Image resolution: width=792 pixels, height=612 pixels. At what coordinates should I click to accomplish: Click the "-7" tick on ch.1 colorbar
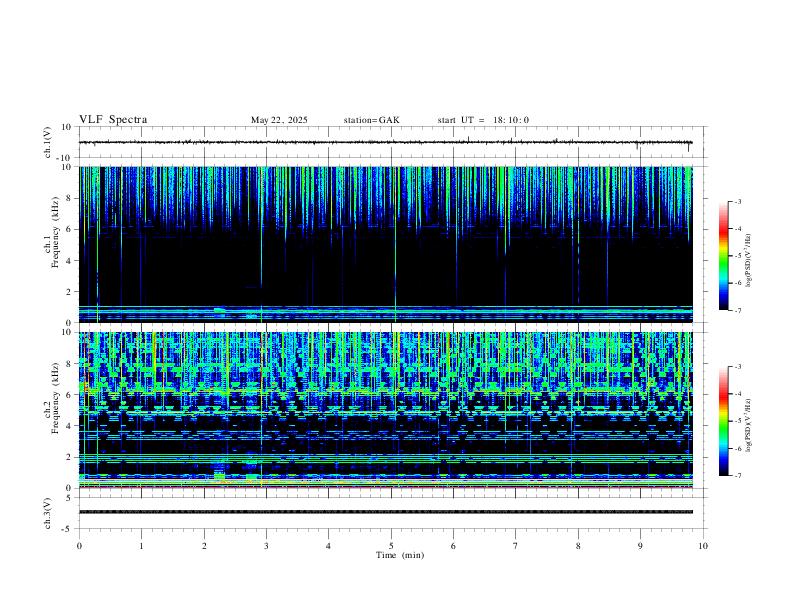click(x=737, y=310)
